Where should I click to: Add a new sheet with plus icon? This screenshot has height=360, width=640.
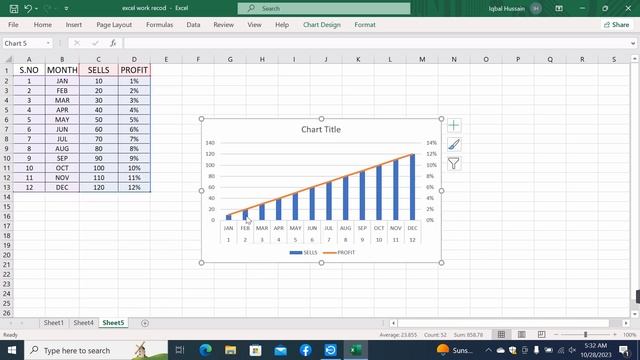point(145,323)
